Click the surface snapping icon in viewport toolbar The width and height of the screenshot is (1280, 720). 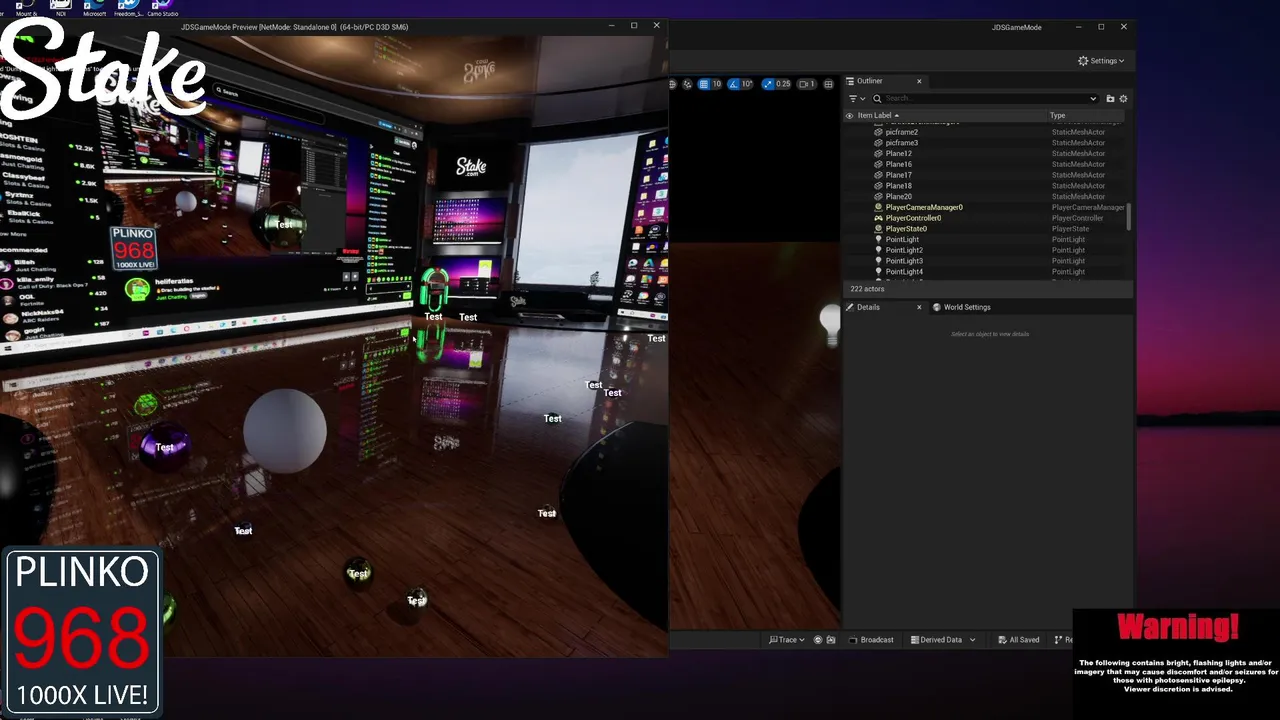688,84
